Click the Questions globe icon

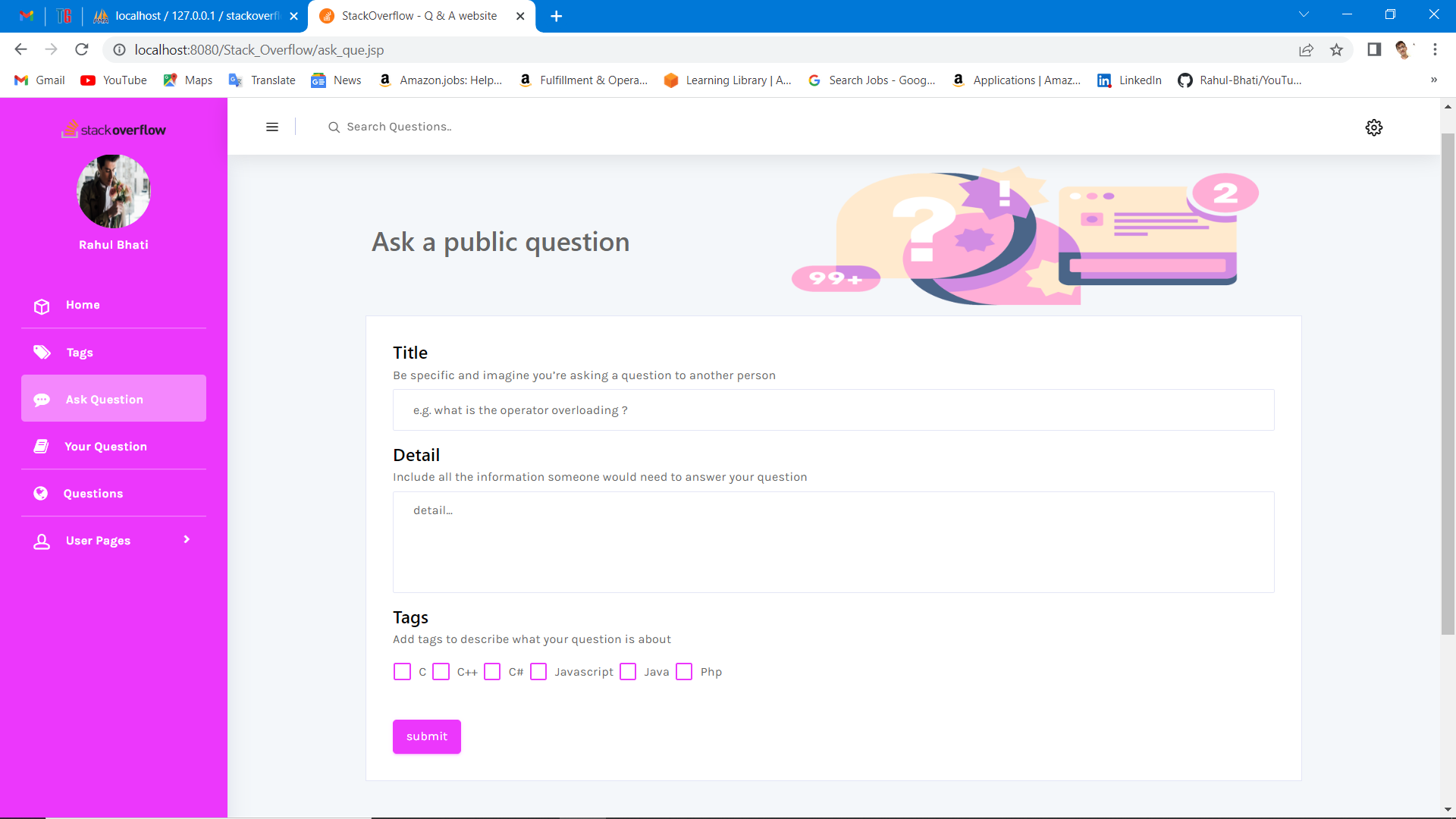click(41, 494)
